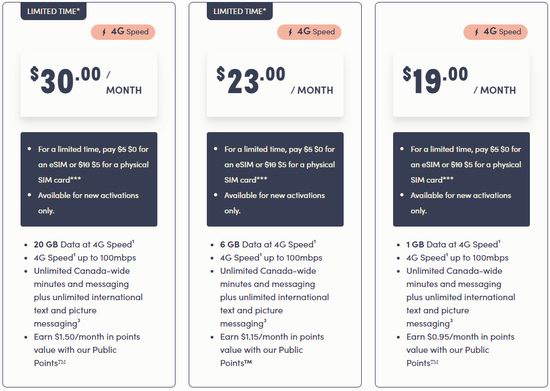The image size is (550, 391).
Task: Click the eSIM promo box in $30 plan
Action: [x=89, y=179]
